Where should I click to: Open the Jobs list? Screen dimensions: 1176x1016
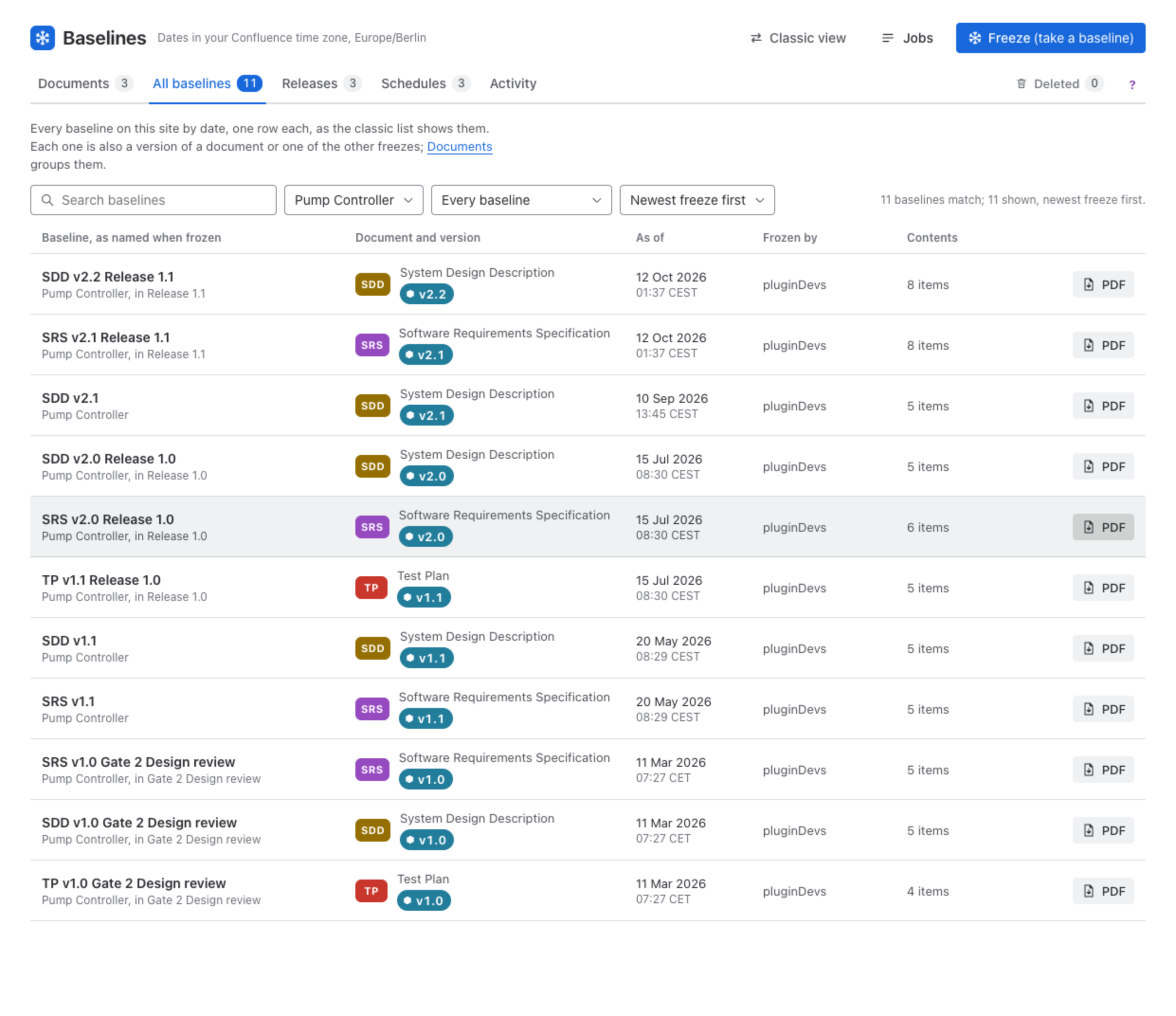point(907,38)
